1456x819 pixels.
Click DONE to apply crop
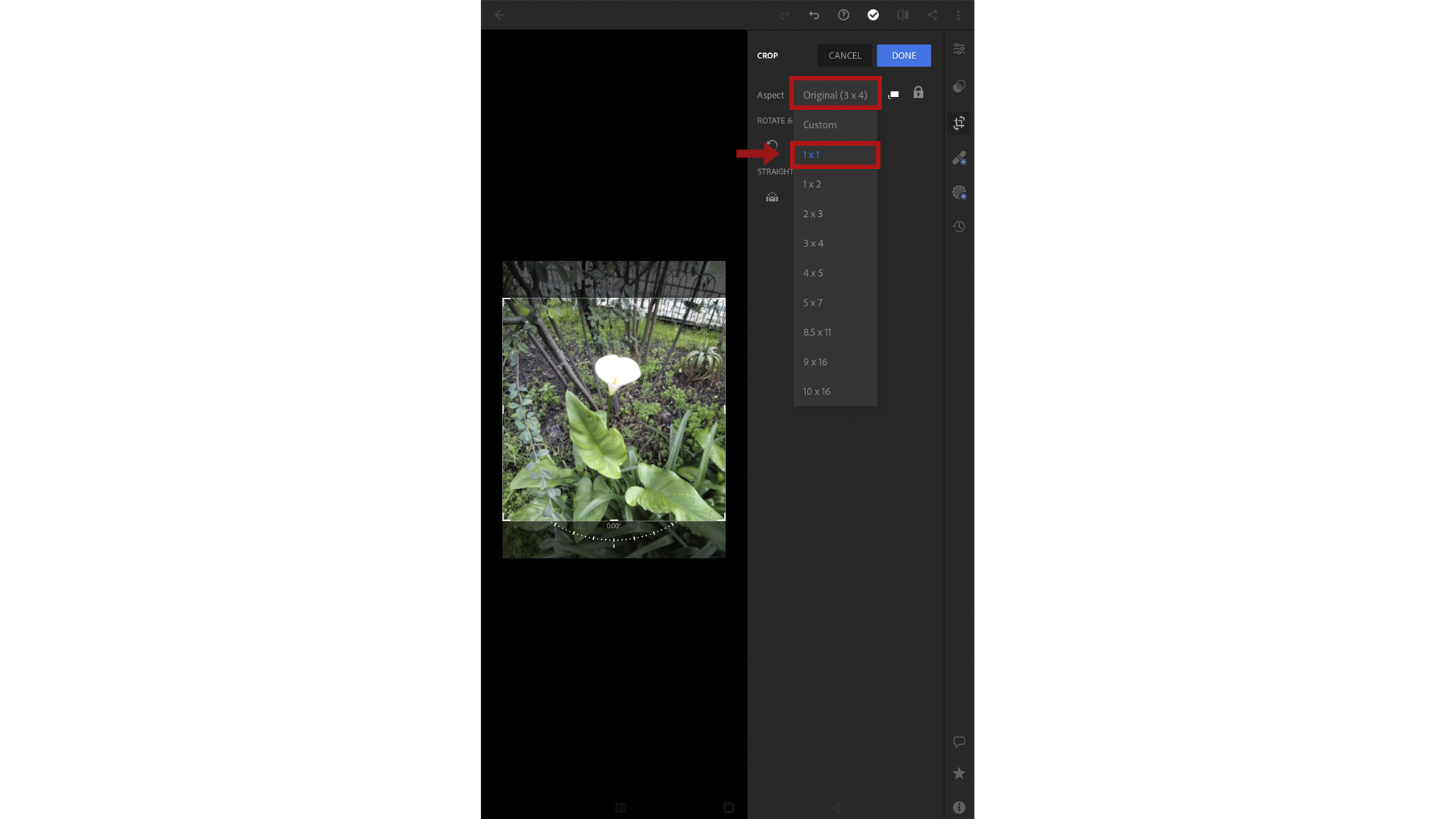904,55
